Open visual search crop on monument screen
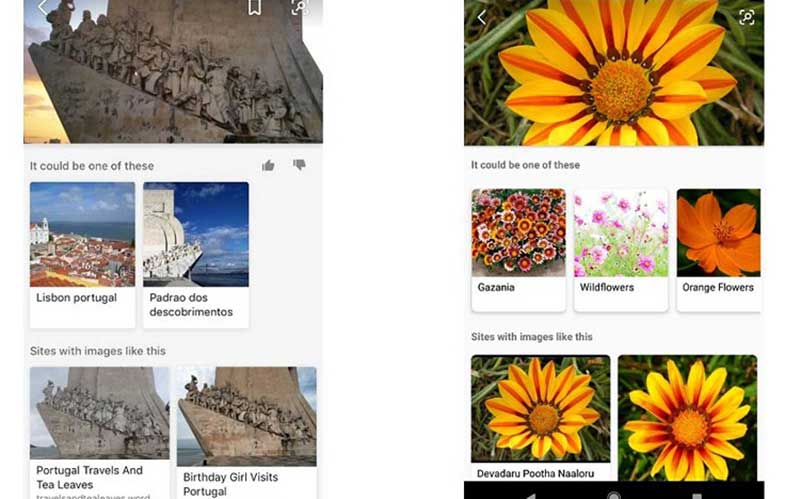The width and height of the screenshot is (800, 499). (299, 7)
